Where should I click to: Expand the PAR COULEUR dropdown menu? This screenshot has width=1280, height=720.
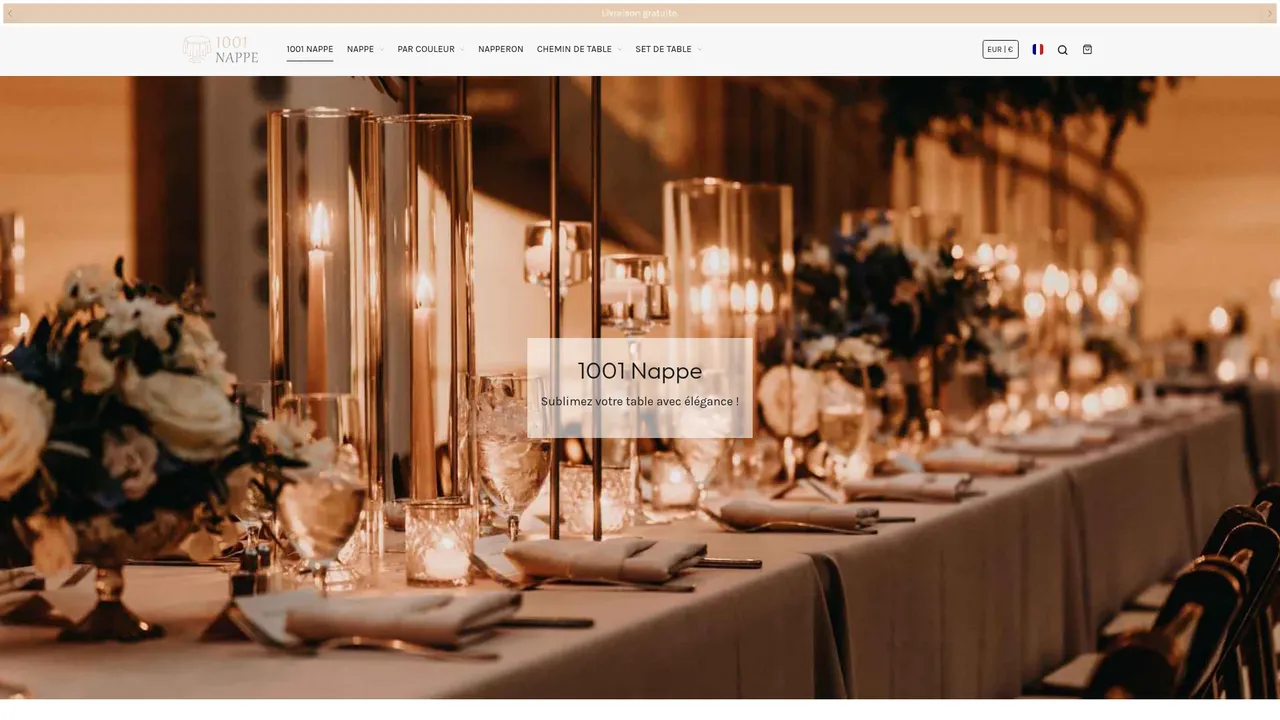pos(431,49)
